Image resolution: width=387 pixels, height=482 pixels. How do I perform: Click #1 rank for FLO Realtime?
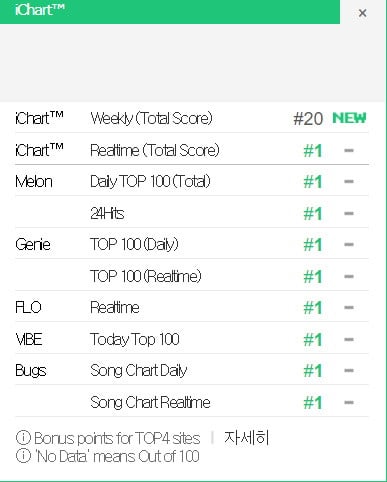[313, 307]
